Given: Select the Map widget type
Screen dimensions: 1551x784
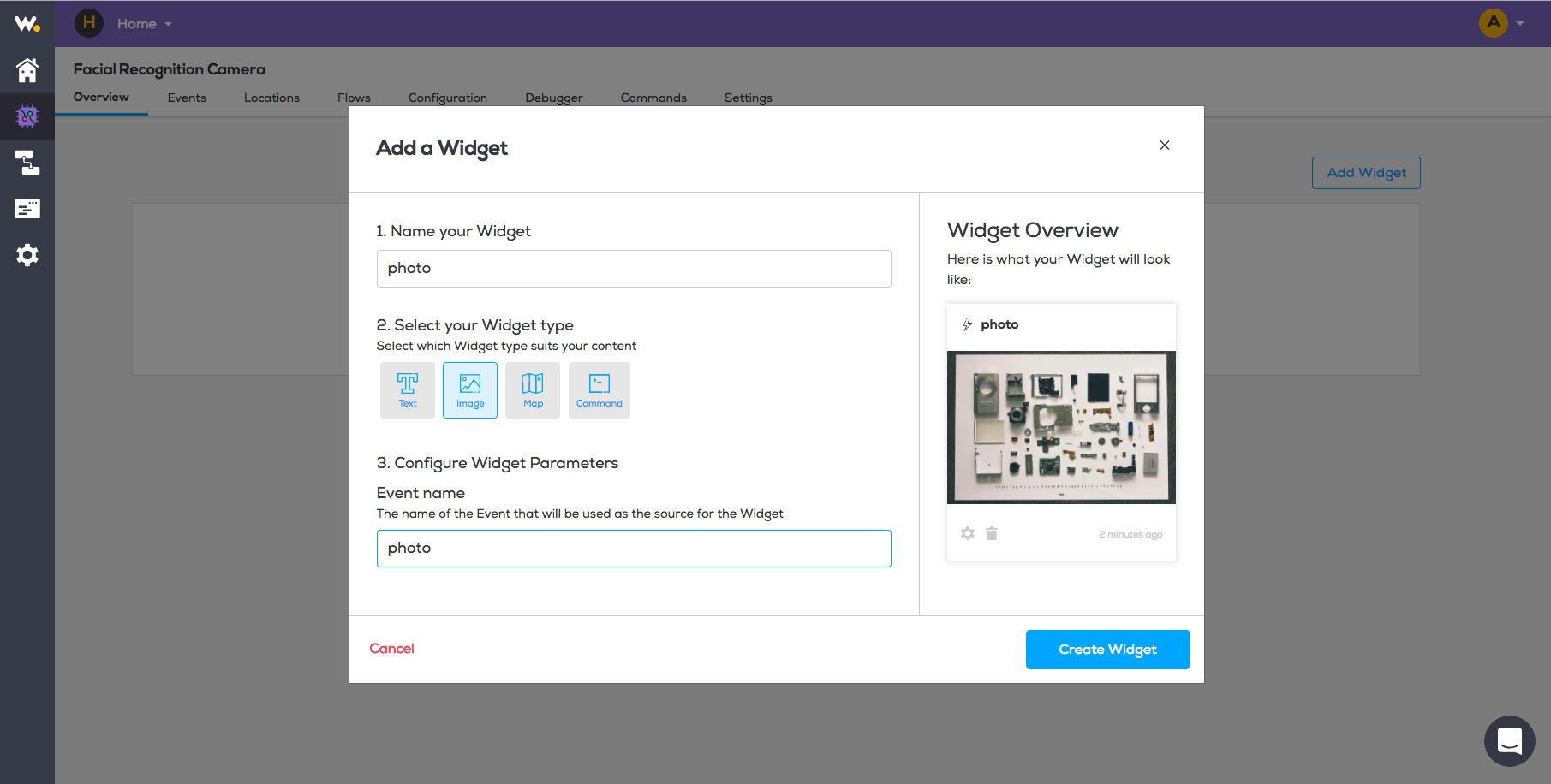Looking at the screenshot, I should [533, 390].
